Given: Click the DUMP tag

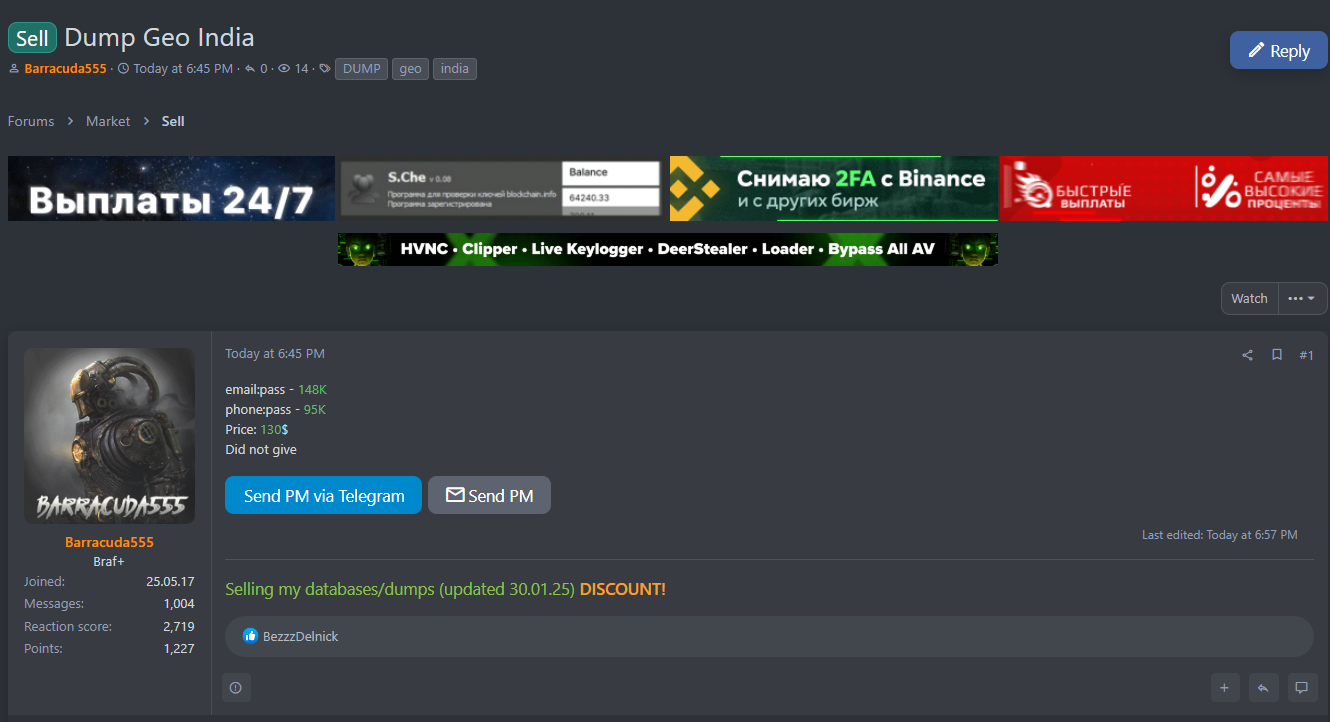Looking at the screenshot, I should coord(361,69).
